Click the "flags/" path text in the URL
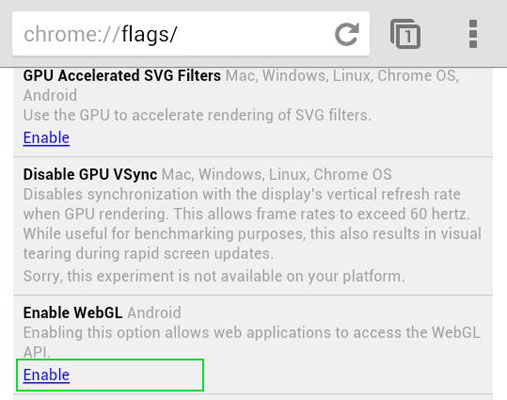 point(149,35)
